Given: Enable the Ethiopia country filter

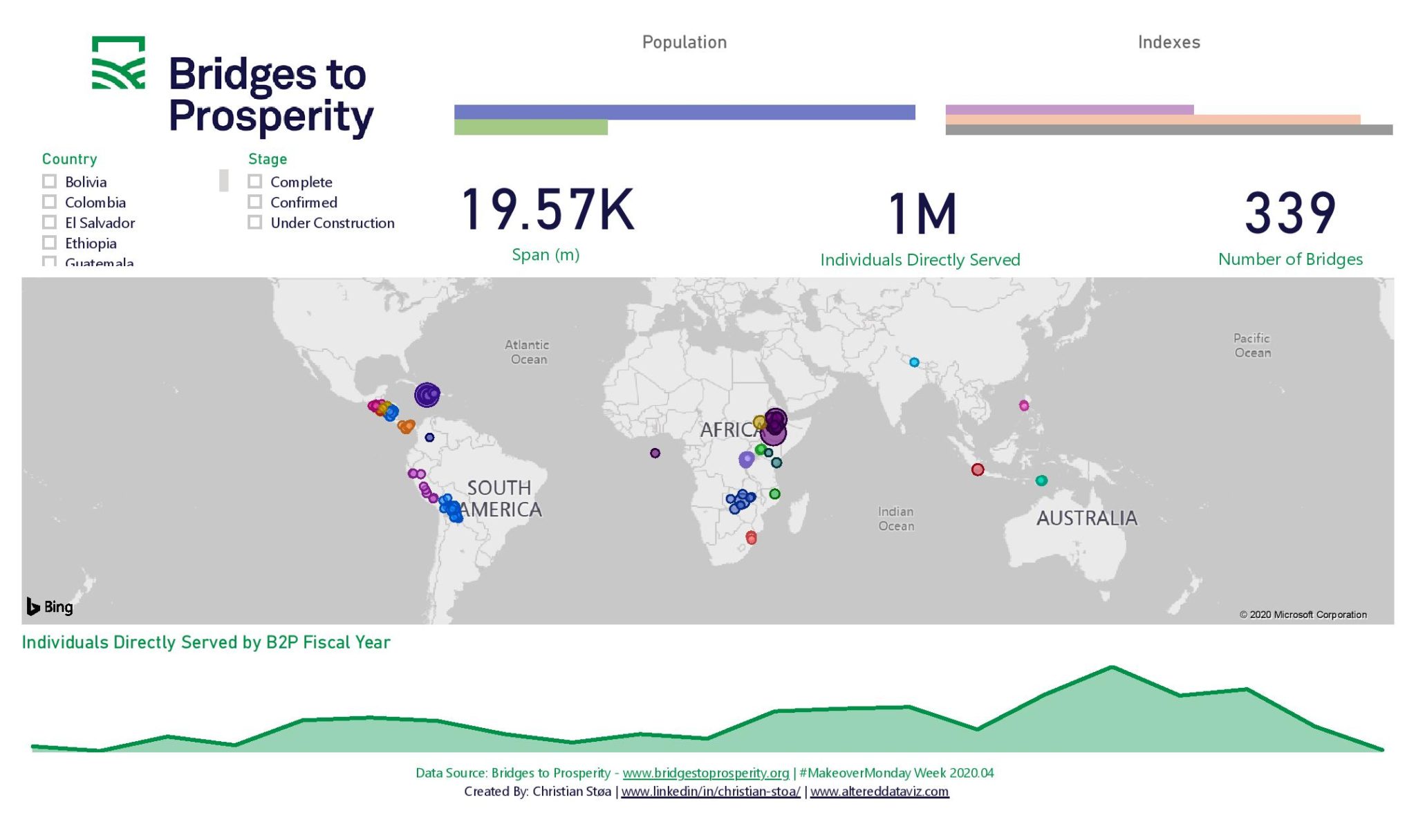Looking at the screenshot, I should [x=48, y=243].
